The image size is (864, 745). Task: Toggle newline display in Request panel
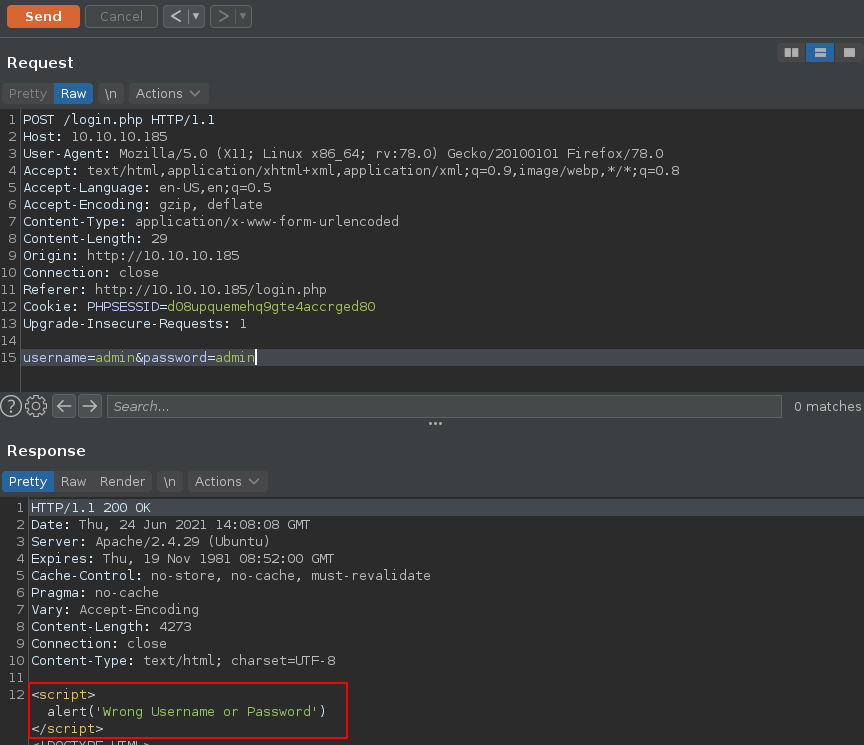tap(110, 93)
